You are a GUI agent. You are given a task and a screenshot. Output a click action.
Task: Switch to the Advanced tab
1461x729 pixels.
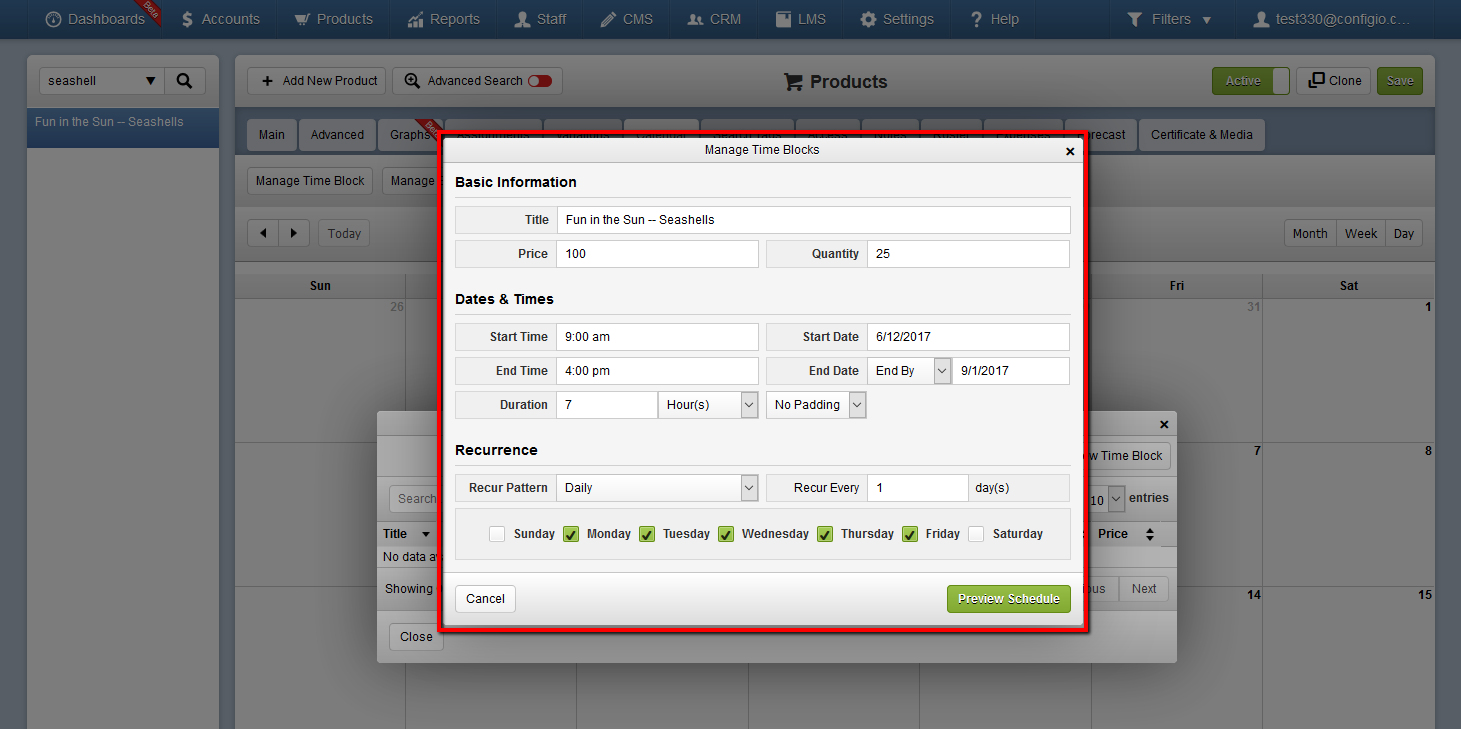(x=337, y=135)
